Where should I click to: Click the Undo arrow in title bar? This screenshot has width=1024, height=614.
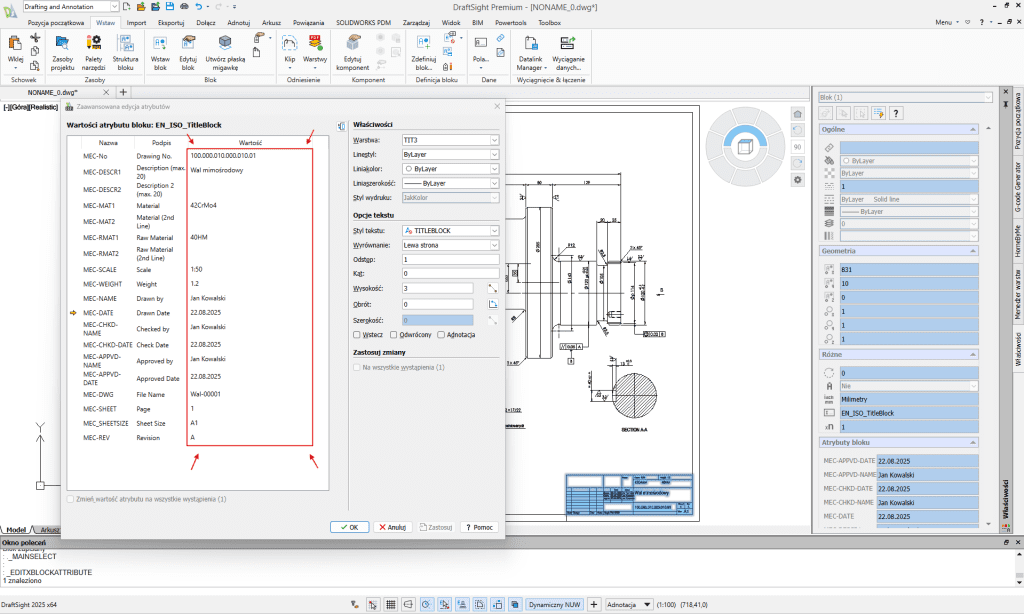(199, 7)
